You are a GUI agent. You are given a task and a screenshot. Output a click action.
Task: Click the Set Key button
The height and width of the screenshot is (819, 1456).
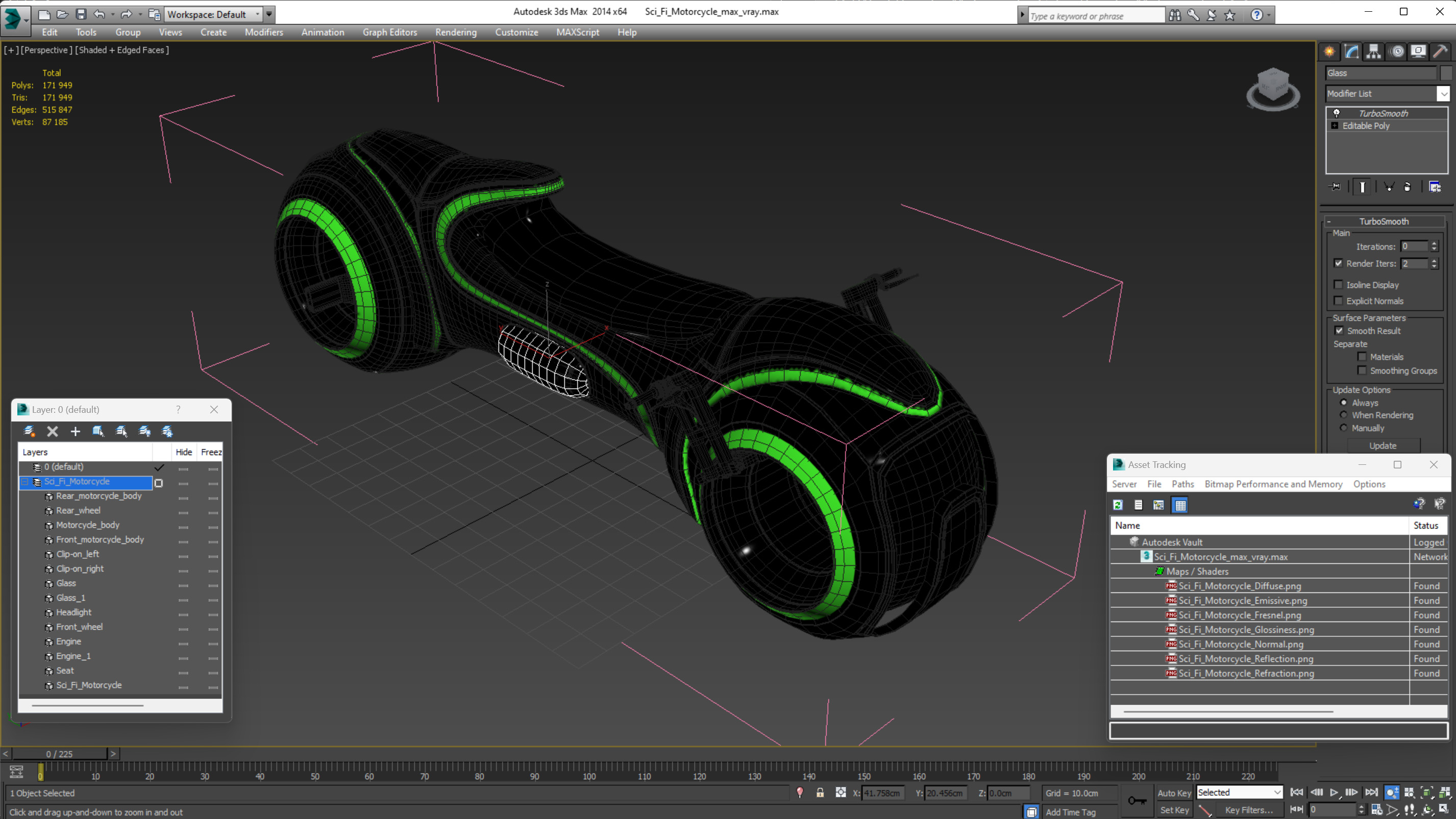1174,810
